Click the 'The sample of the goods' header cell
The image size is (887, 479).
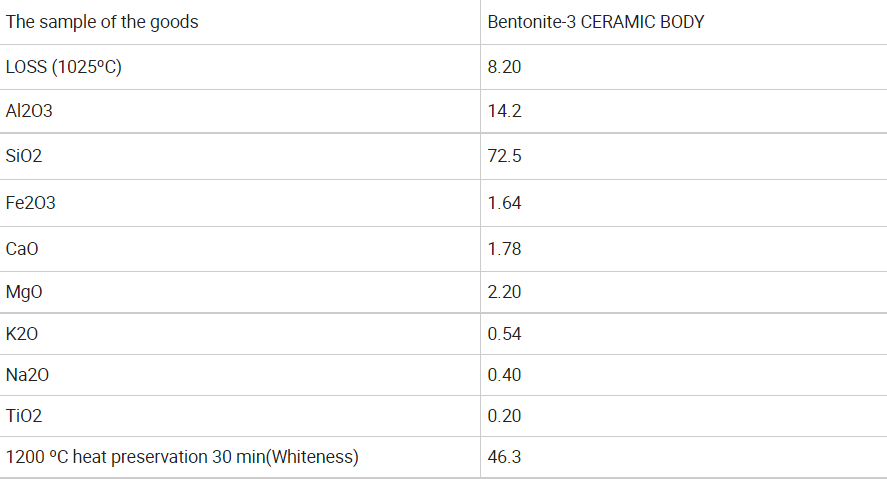102,22
